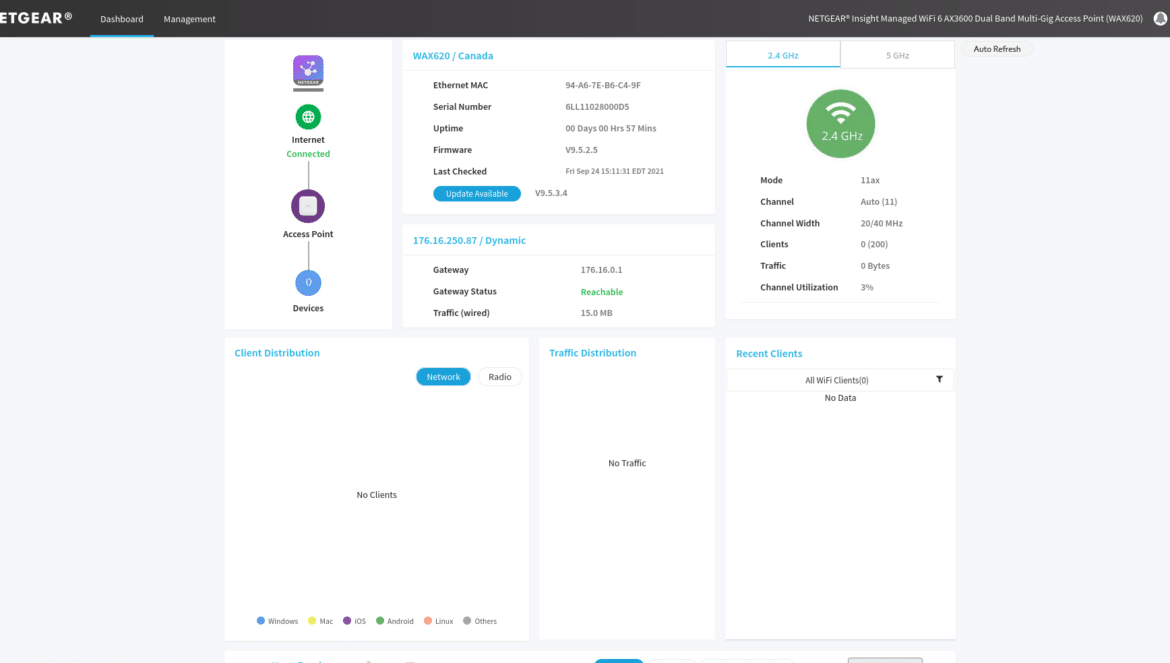1170x663 pixels.
Task: Toggle the Auto Refresh button
Action: point(997,49)
